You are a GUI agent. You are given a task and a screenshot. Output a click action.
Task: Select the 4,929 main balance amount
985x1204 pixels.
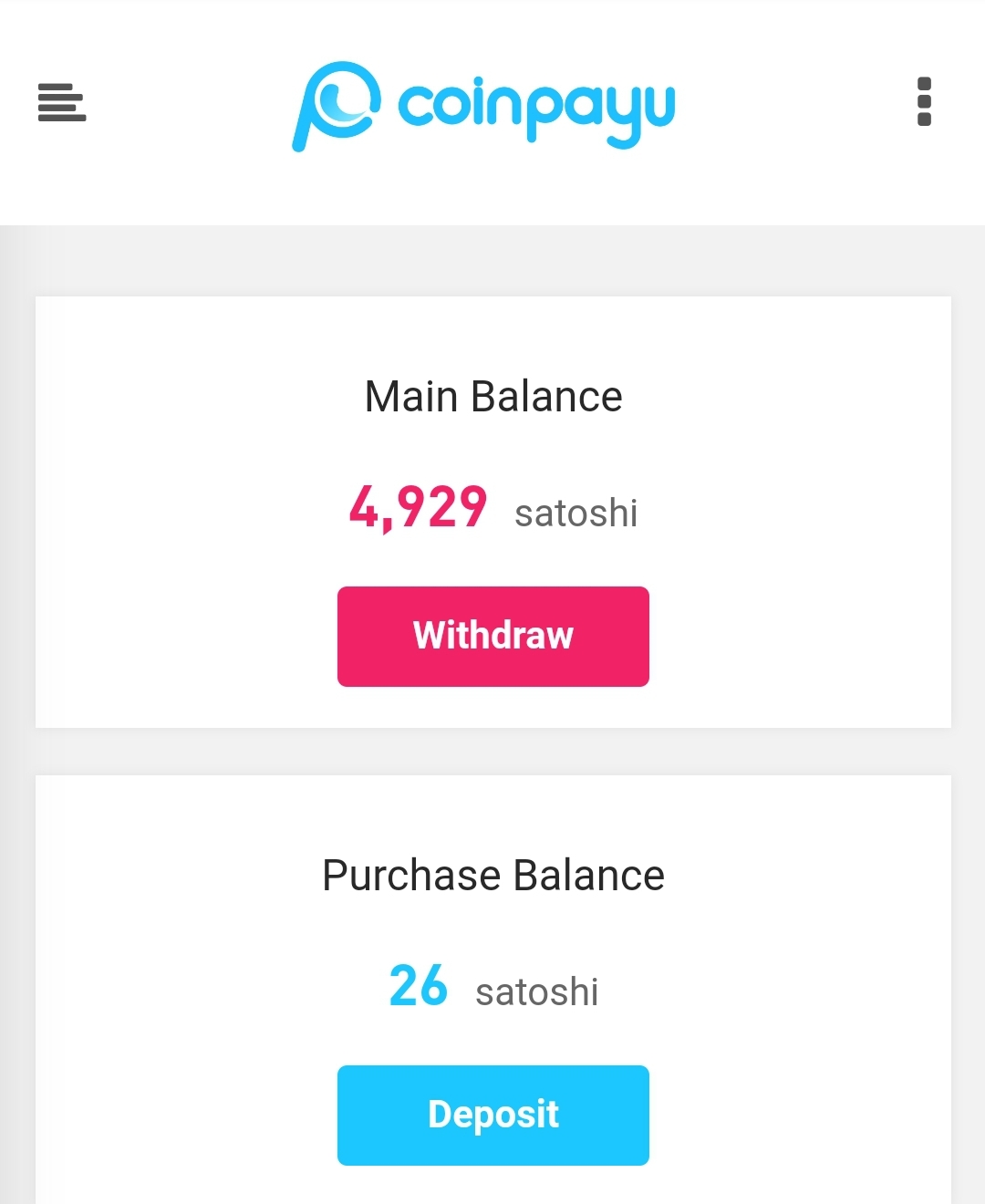pos(418,507)
